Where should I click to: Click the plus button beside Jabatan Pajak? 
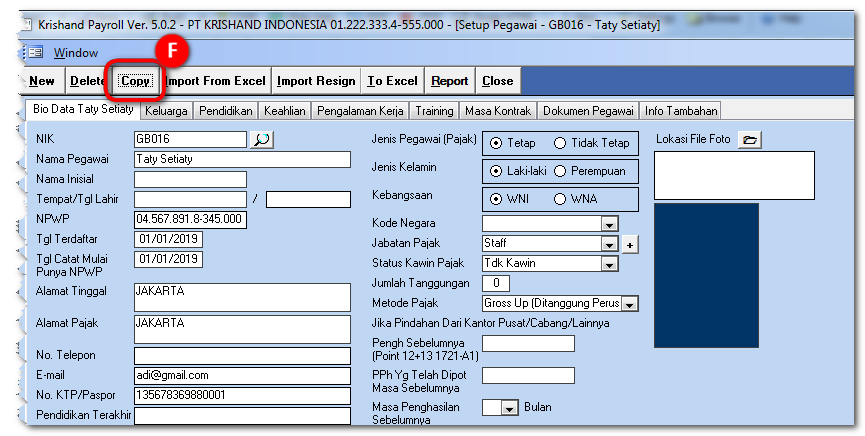[629, 244]
